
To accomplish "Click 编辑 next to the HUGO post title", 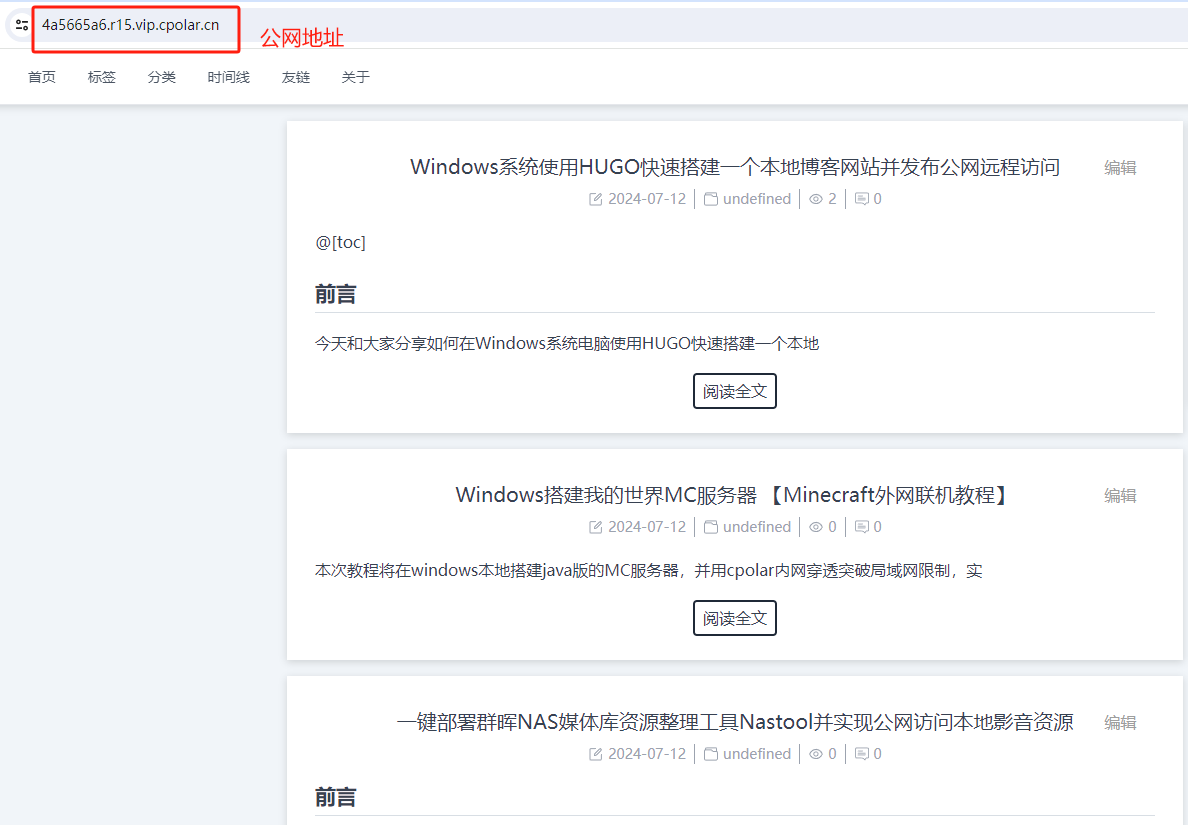I will 1120,168.
